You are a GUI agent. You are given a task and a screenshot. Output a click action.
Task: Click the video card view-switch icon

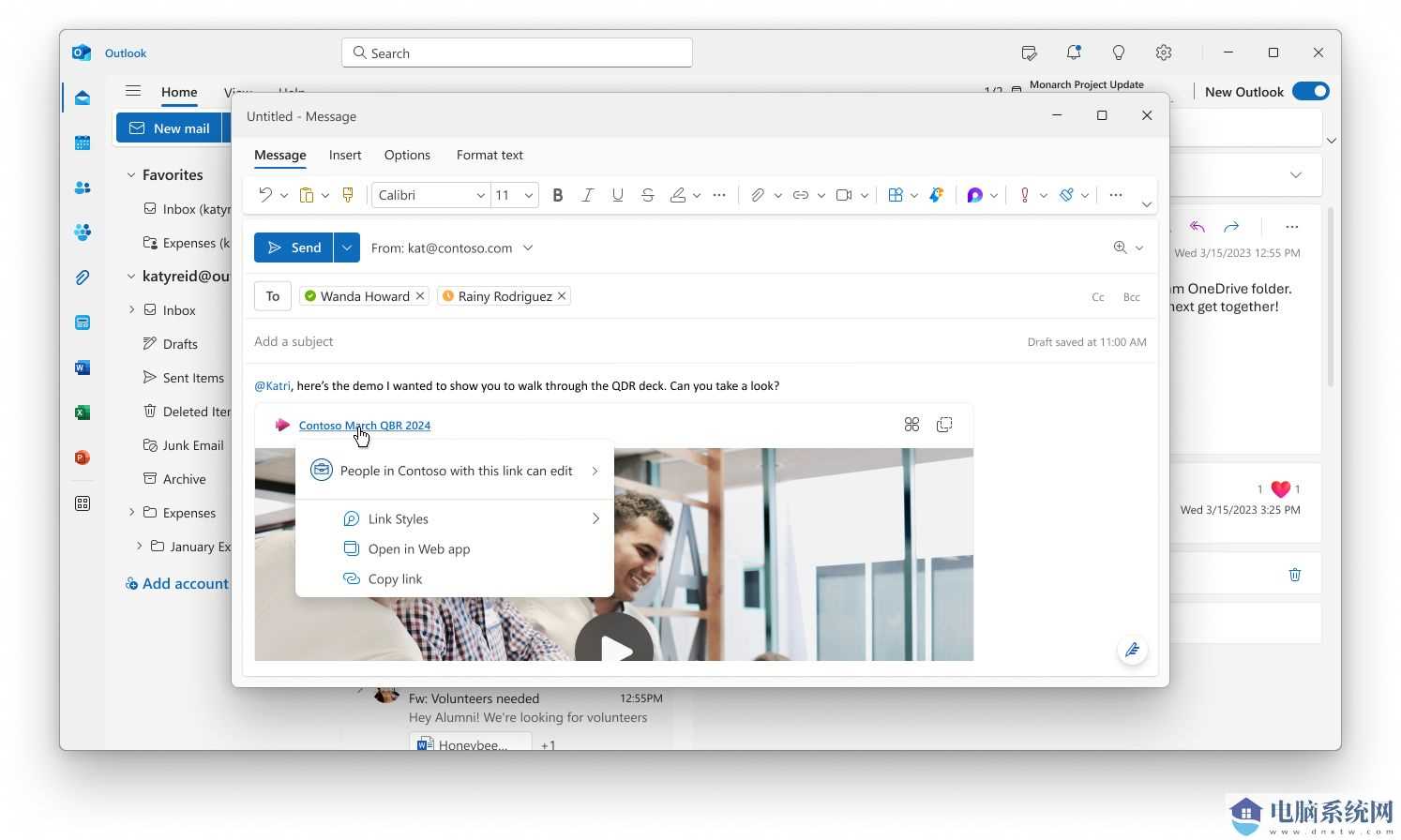coord(911,425)
